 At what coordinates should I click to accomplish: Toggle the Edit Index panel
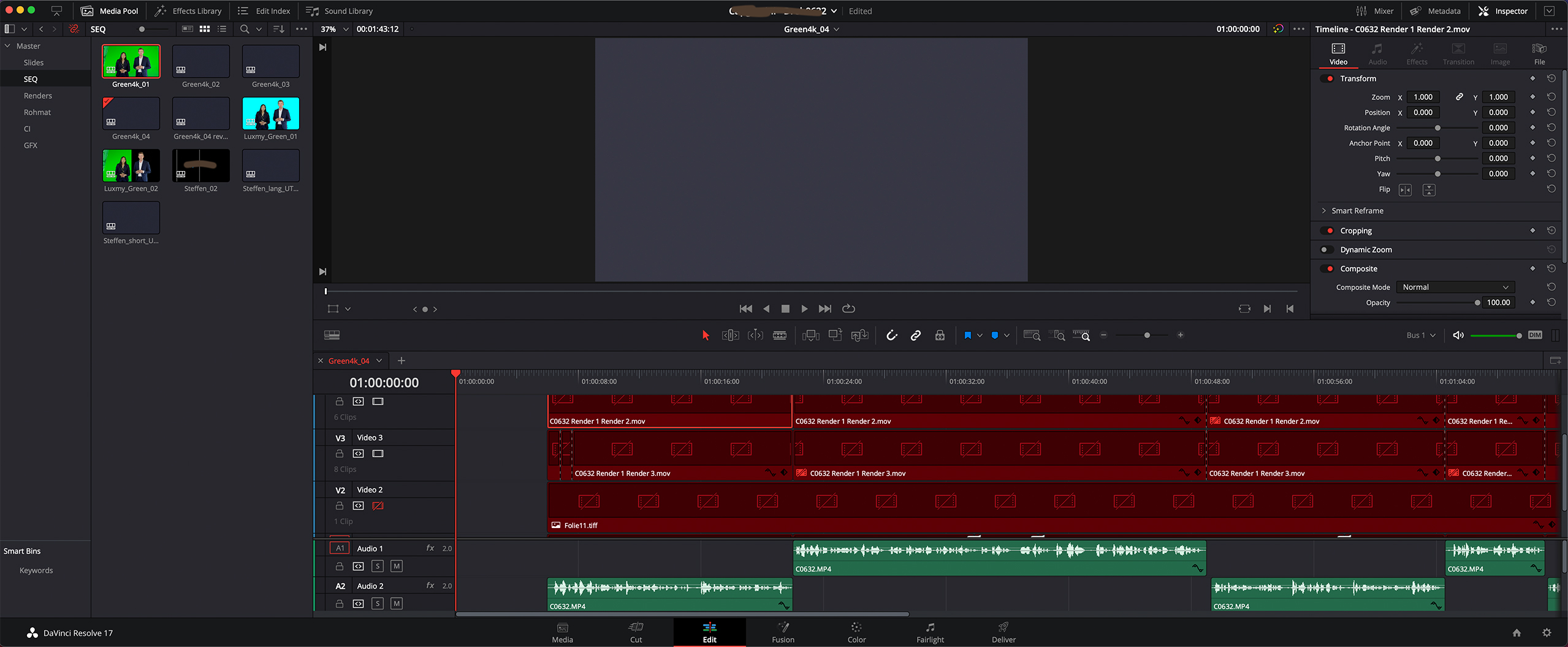[264, 11]
